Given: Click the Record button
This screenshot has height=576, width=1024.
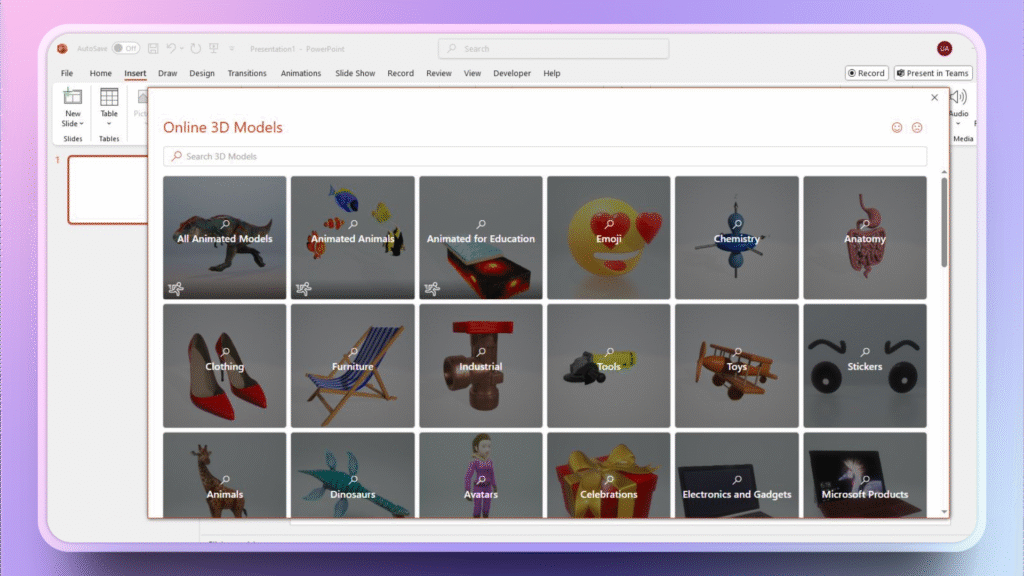Looking at the screenshot, I should [866, 73].
